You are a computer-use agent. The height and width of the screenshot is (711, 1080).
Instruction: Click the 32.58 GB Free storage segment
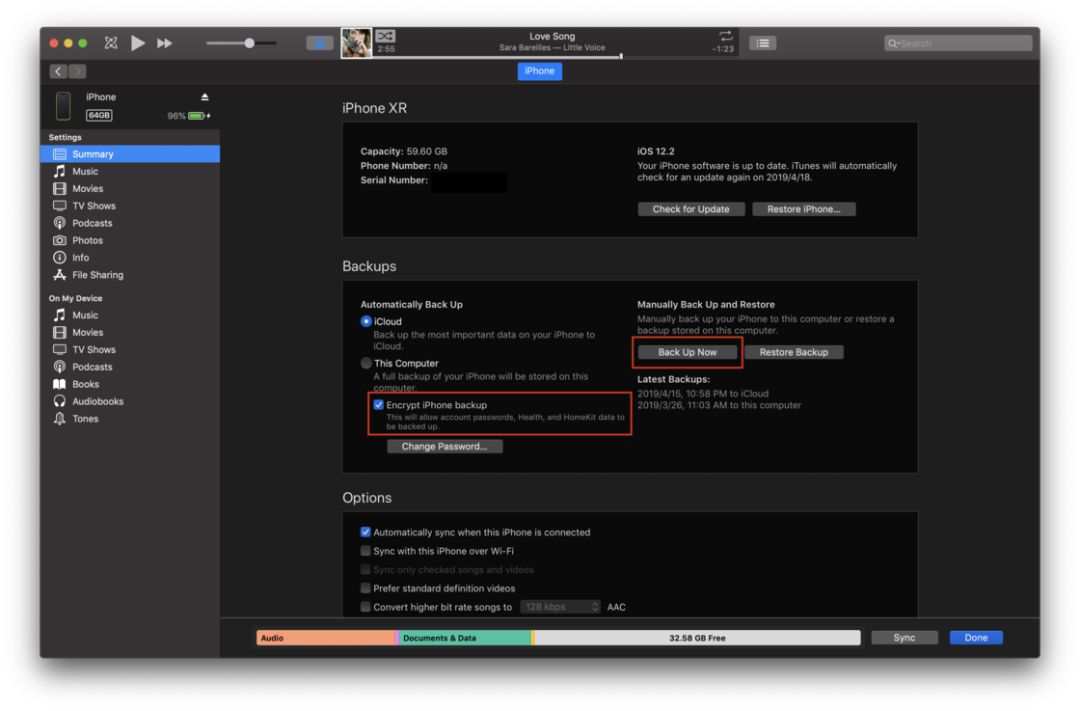click(x=697, y=638)
